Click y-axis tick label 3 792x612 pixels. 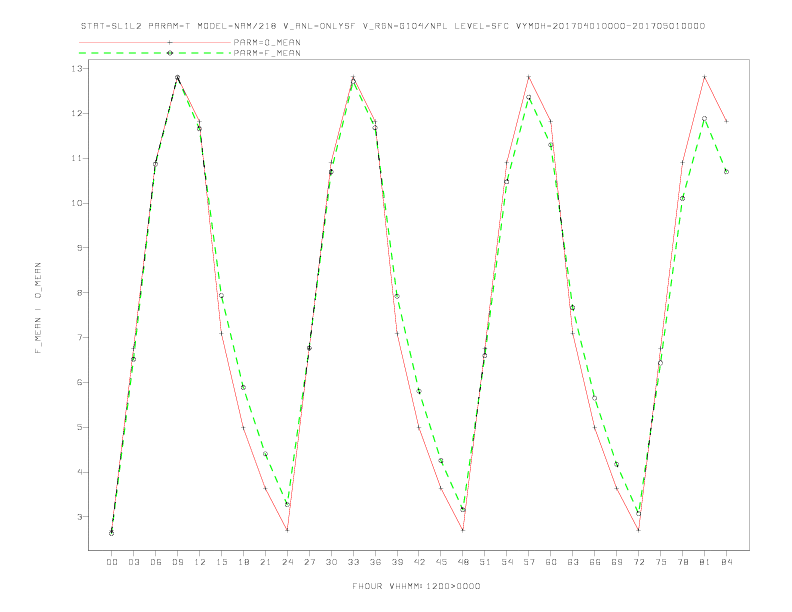pyautogui.click(x=79, y=517)
